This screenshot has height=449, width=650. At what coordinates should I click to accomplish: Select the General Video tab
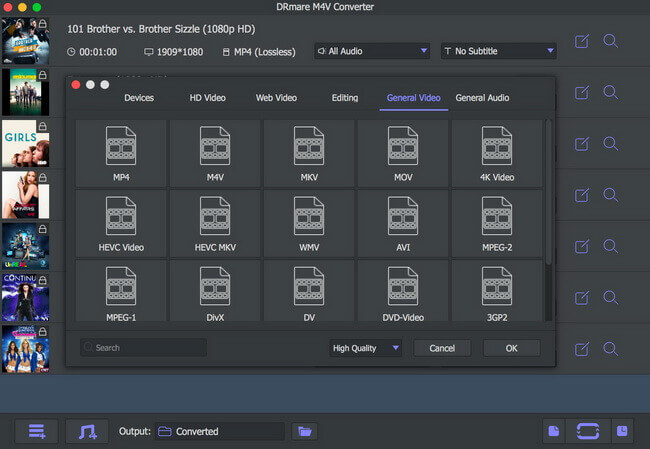point(413,98)
